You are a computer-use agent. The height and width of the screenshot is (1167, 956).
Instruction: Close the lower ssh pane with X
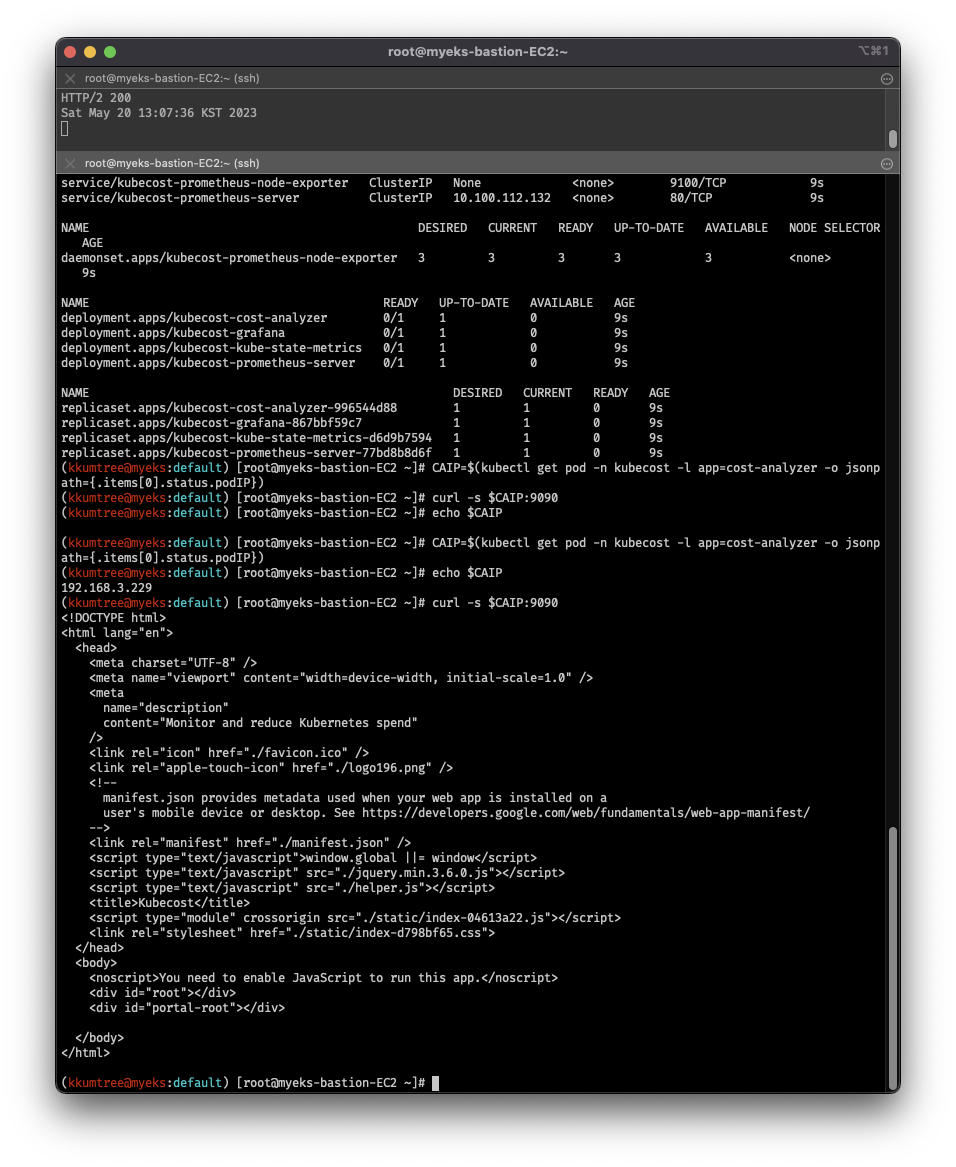[x=70, y=163]
